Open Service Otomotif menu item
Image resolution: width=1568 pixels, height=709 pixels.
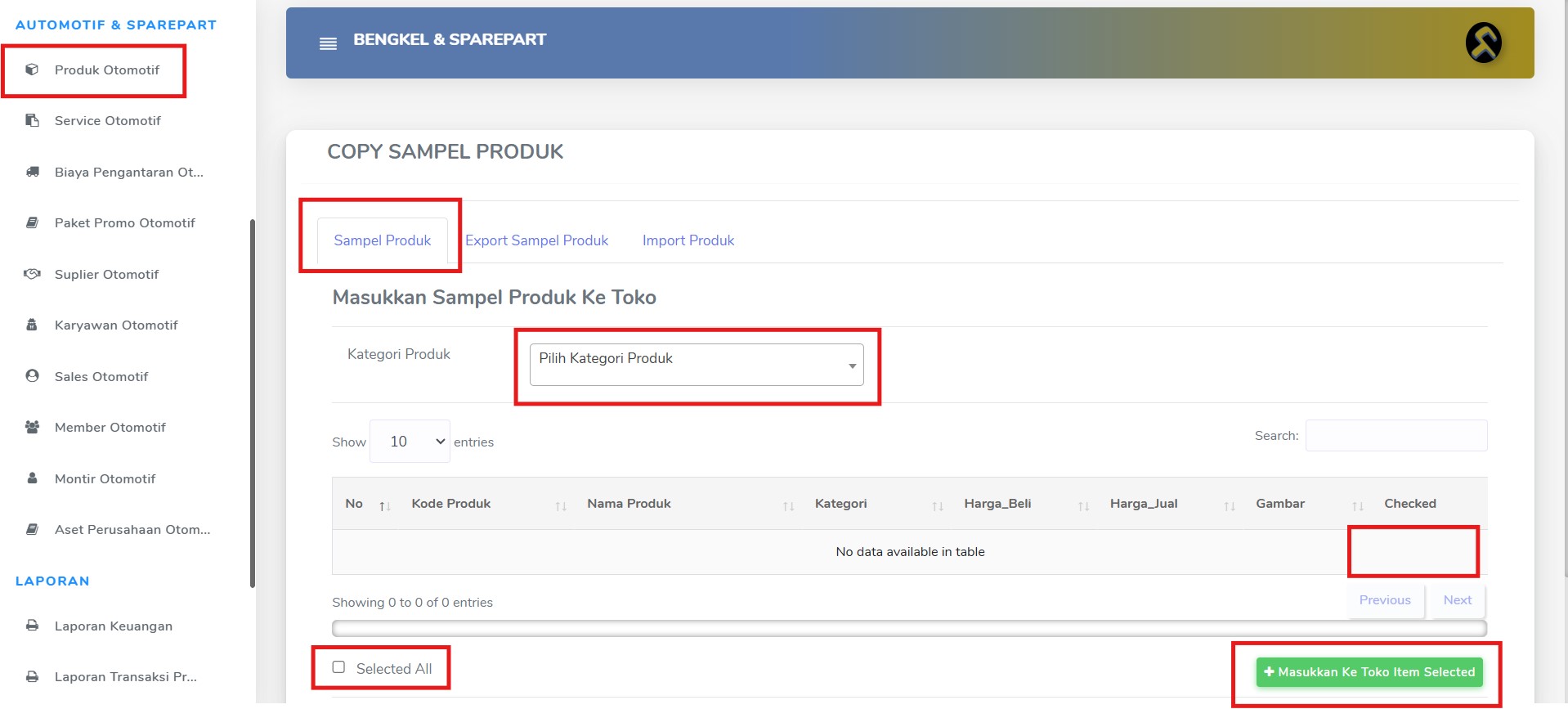[107, 120]
